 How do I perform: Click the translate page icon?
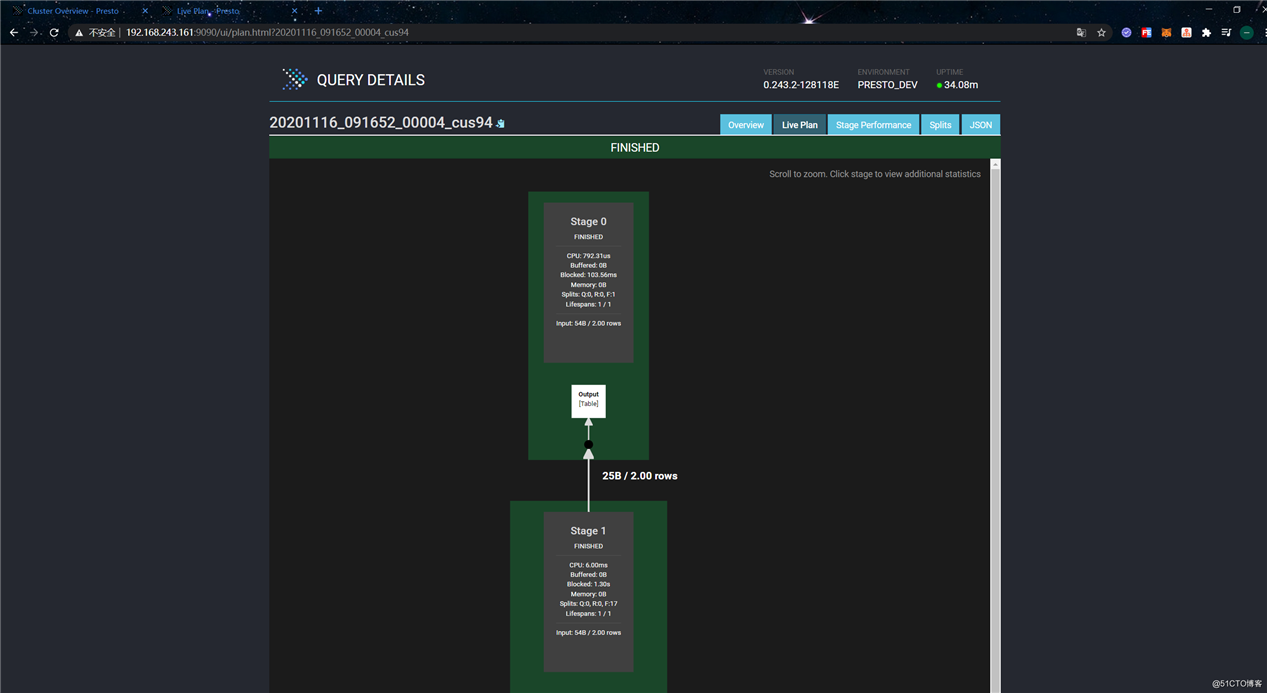tap(1081, 33)
